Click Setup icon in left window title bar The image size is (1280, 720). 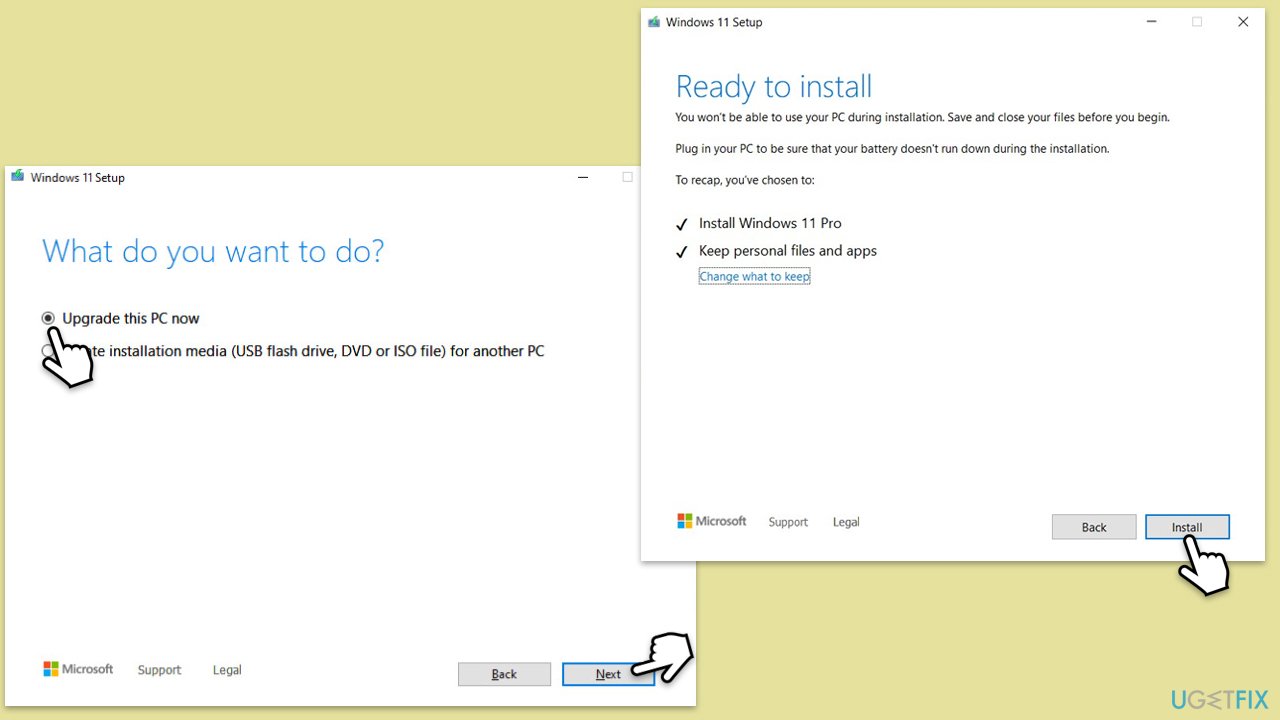(18, 177)
